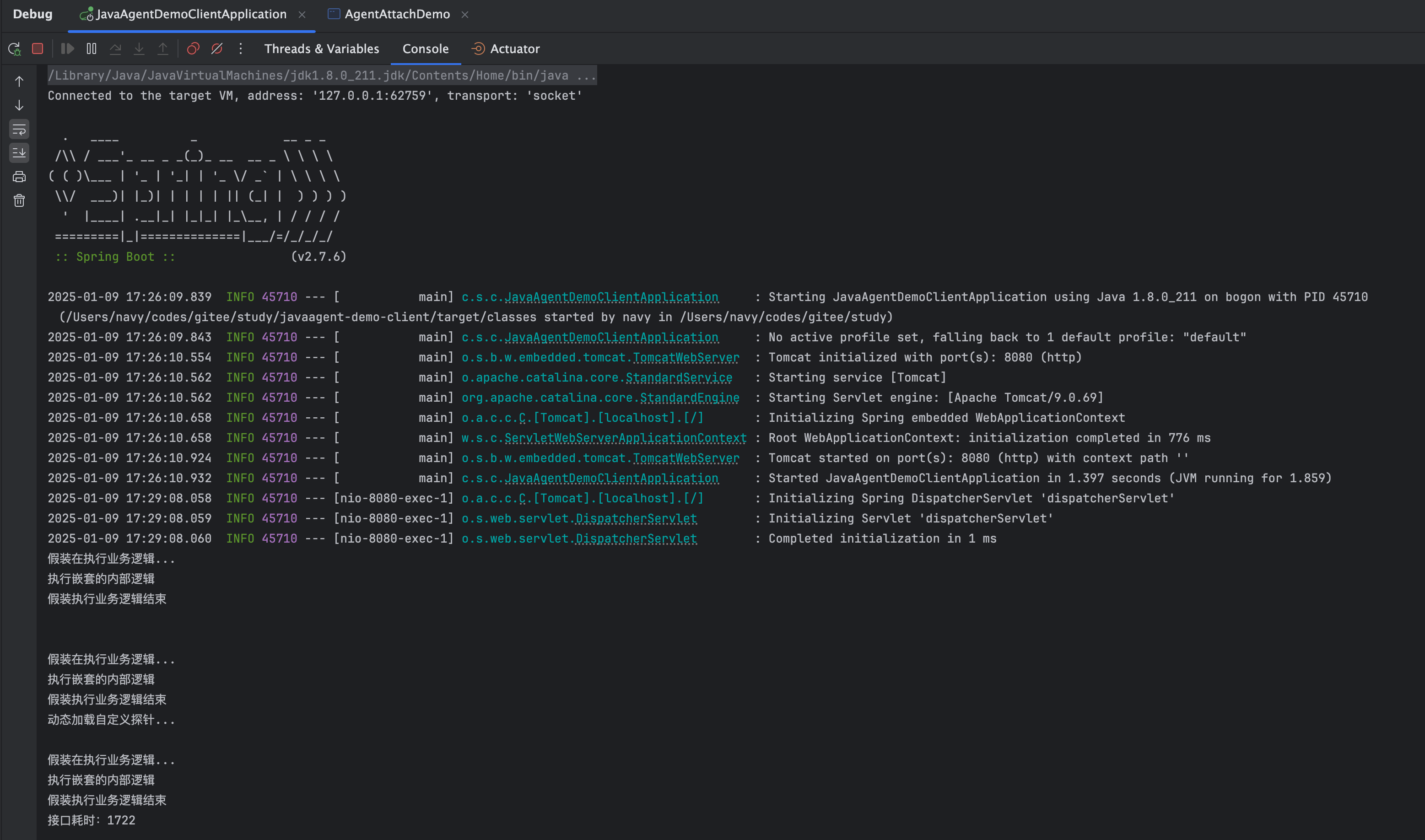1425x840 pixels.
Task: Open TomcatWebServer link in Tomcat initialized line
Action: [x=686, y=357]
